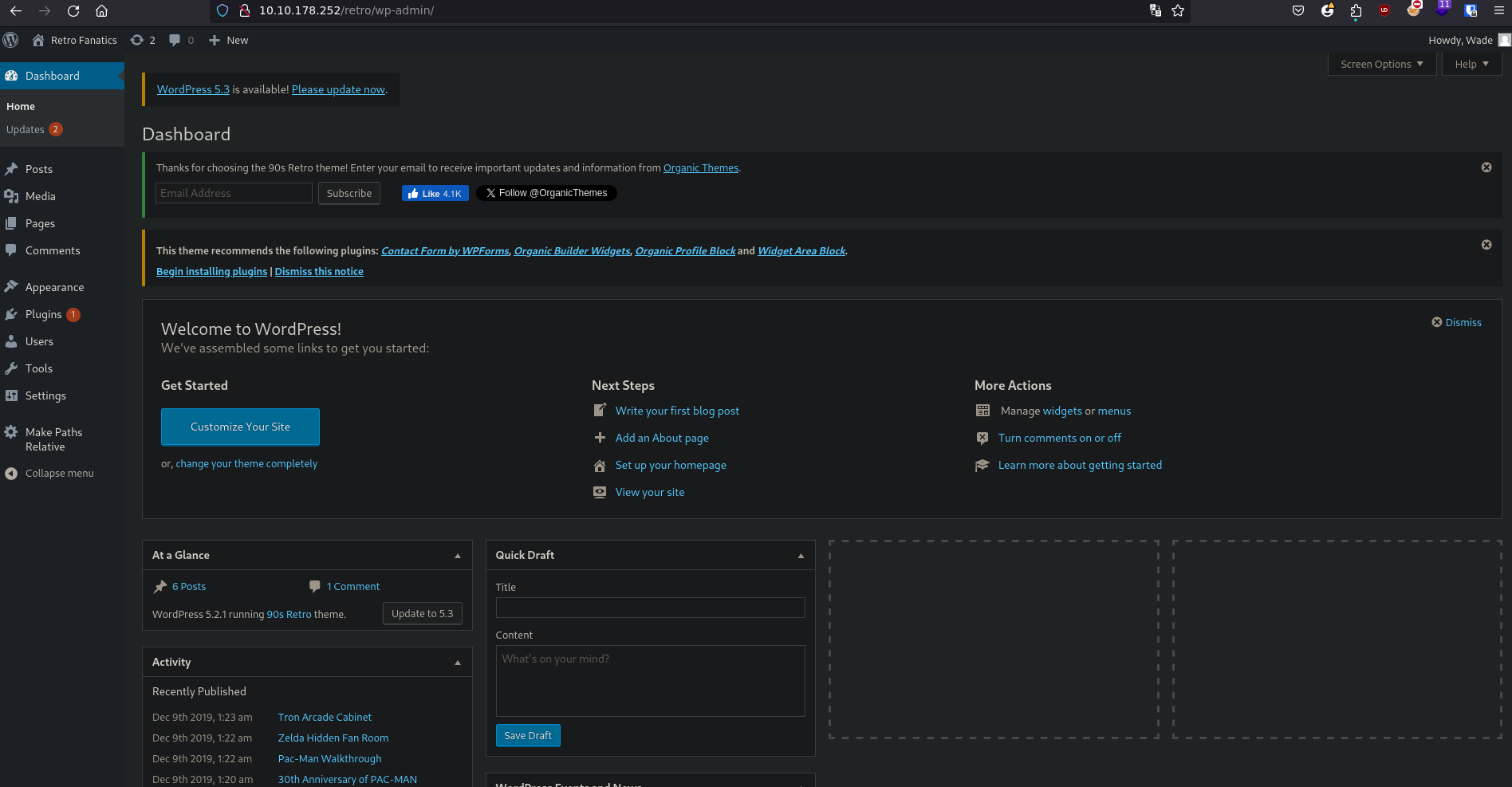Click Dismiss this notice link

click(x=319, y=271)
